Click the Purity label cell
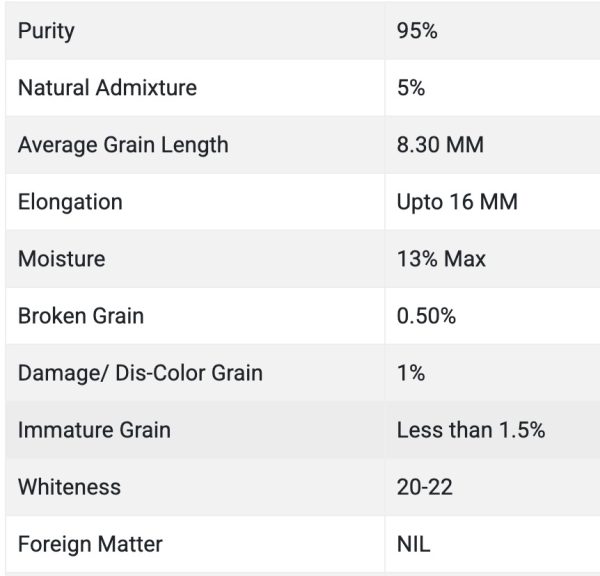 (46, 31)
